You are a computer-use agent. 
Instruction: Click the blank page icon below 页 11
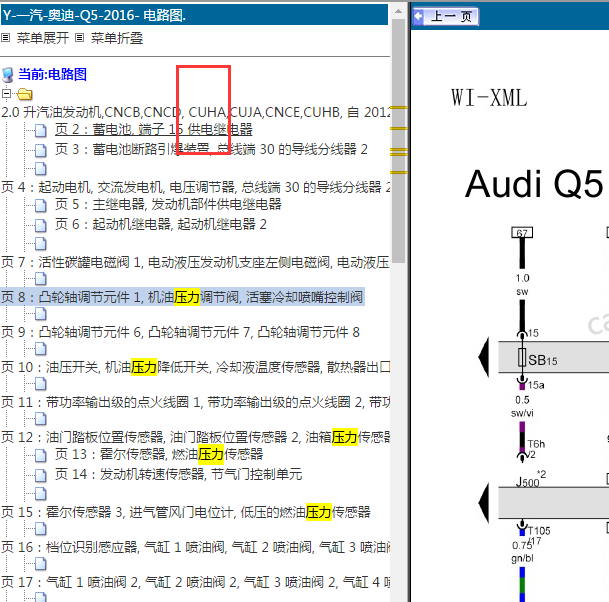point(41,419)
